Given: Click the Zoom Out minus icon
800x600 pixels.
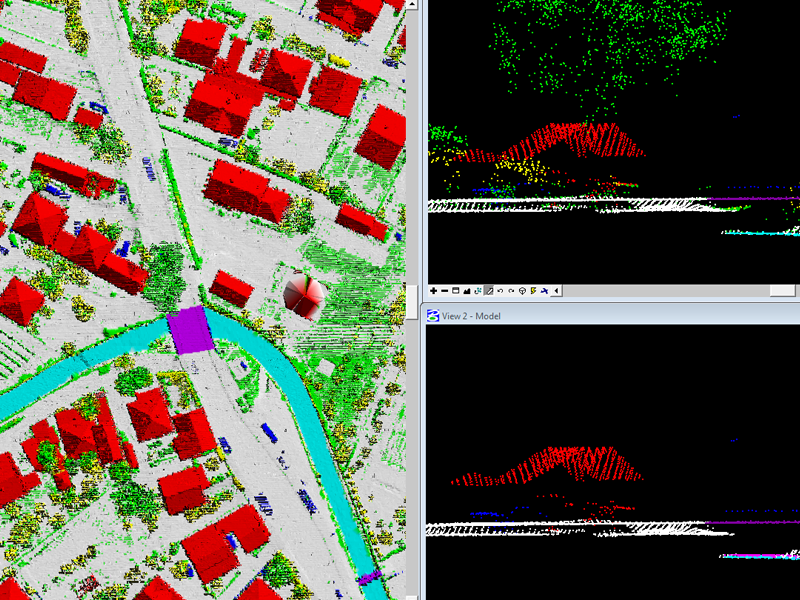Looking at the screenshot, I should coord(445,291).
